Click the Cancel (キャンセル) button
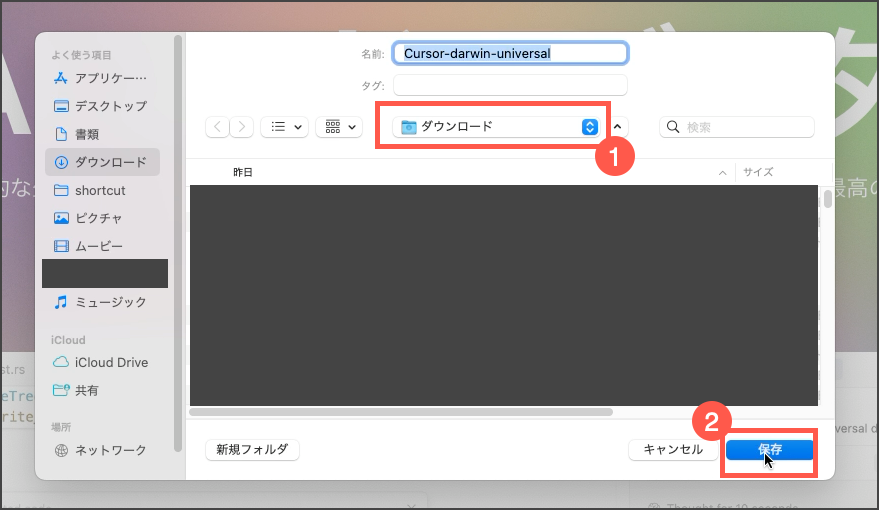Screen dimensions: 879x510 tap(673, 449)
